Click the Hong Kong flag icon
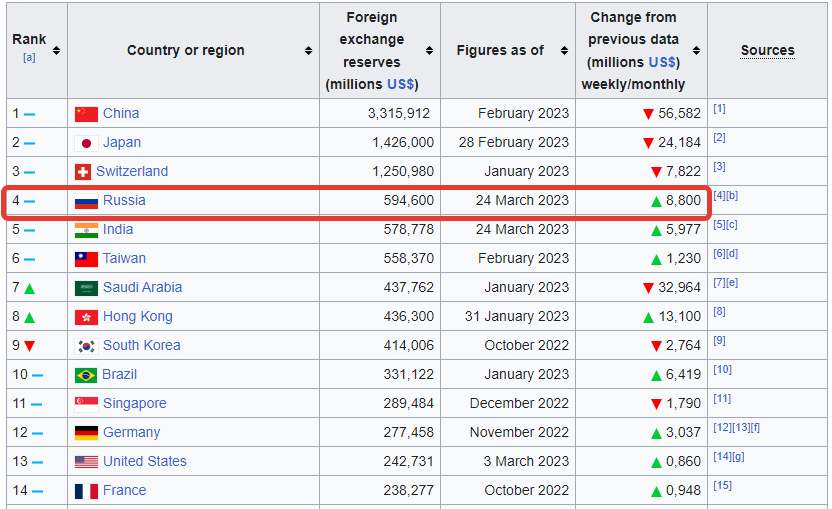Image resolution: width=832 pixels, height=509 pixels. 86,317
